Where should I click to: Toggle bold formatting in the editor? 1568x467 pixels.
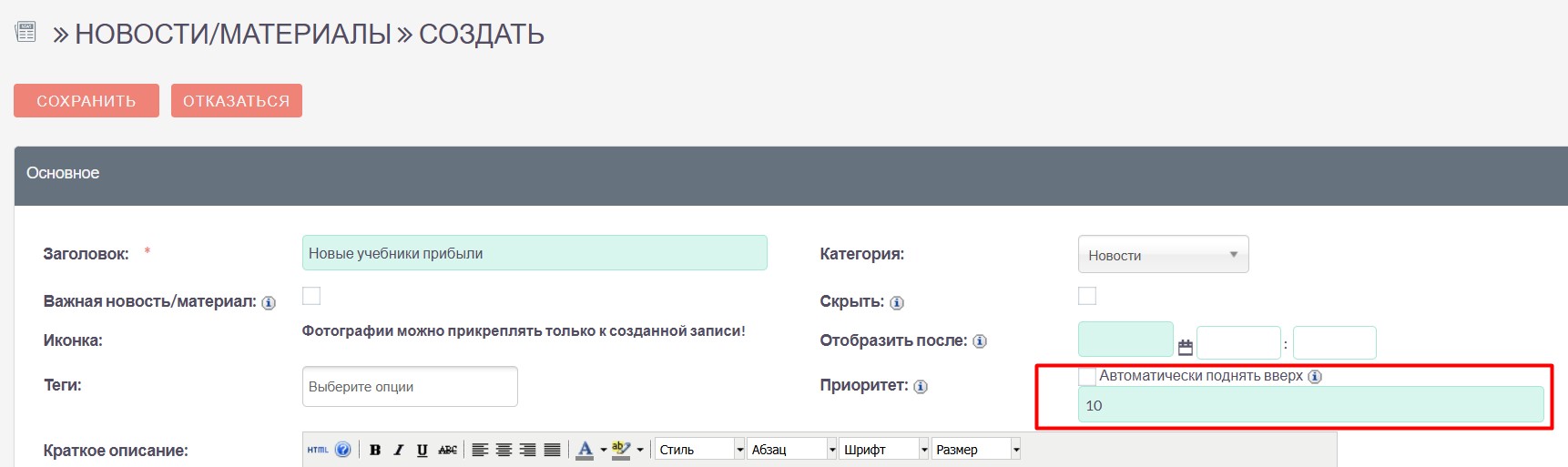374,450
